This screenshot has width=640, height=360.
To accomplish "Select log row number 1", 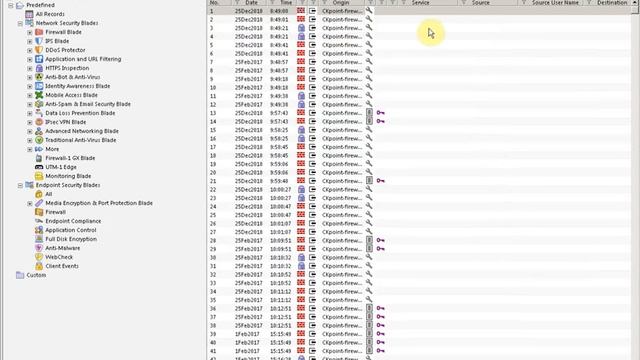I will [x=419, y=11].
